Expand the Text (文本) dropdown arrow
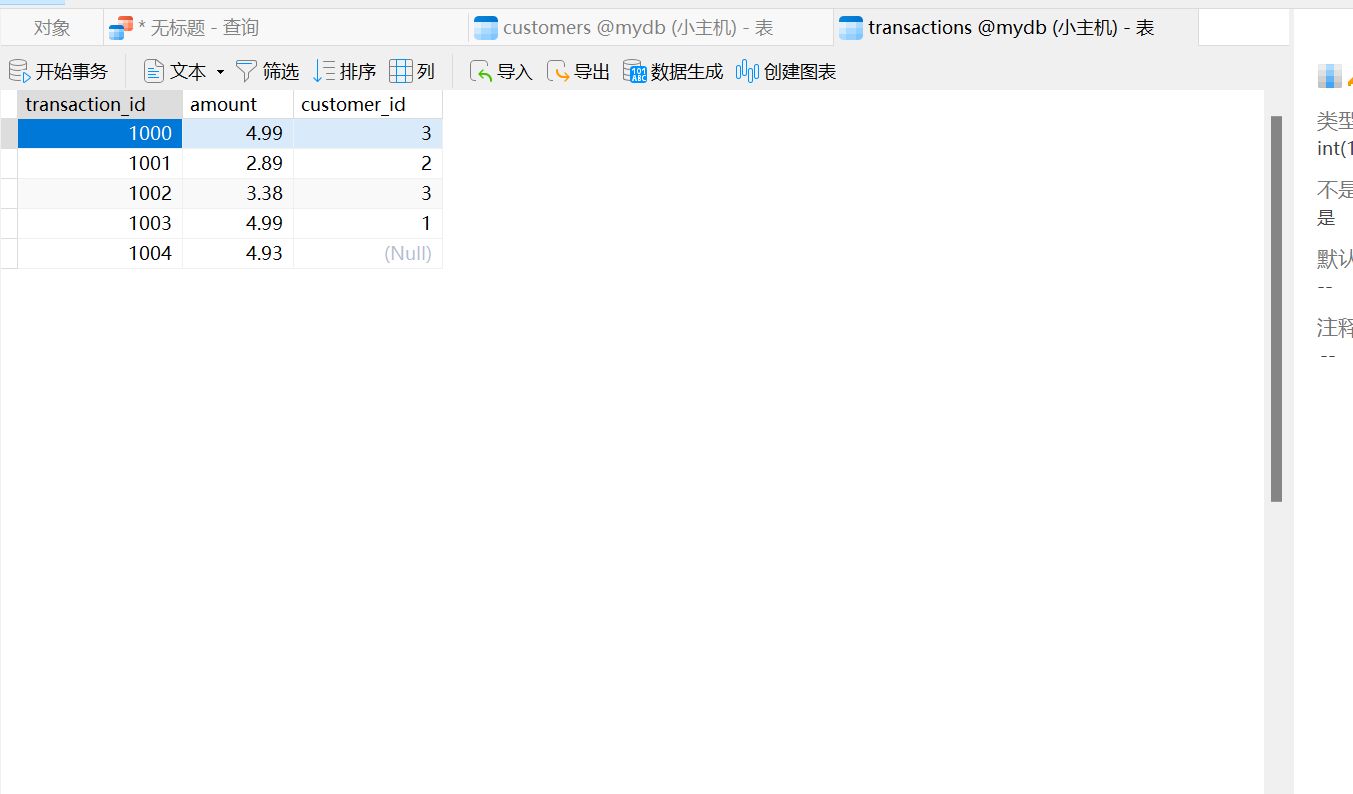This screenshot has width=1353, height=794. [220, 72]
